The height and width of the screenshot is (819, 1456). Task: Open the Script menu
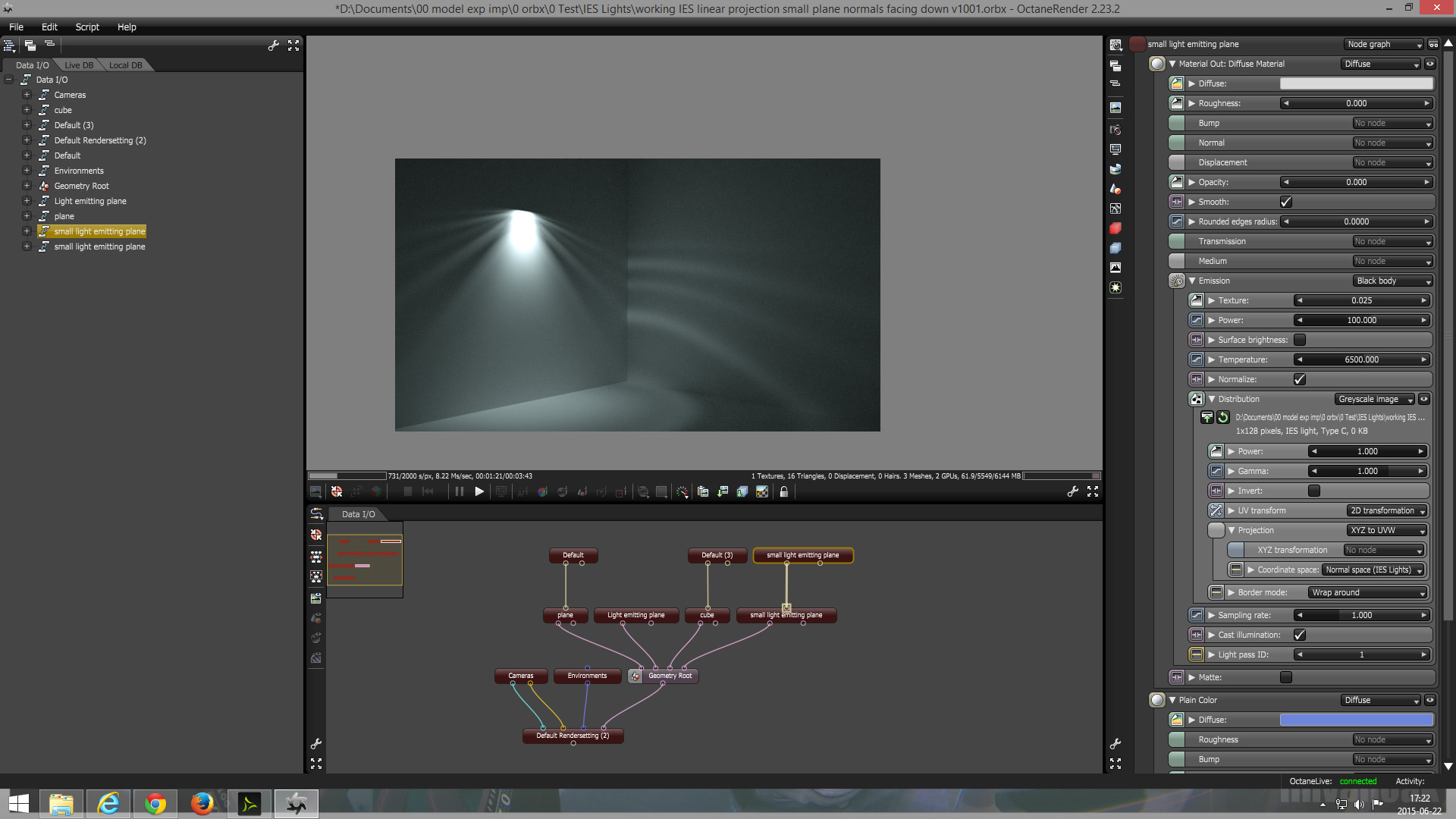click(x=87, y=27)
